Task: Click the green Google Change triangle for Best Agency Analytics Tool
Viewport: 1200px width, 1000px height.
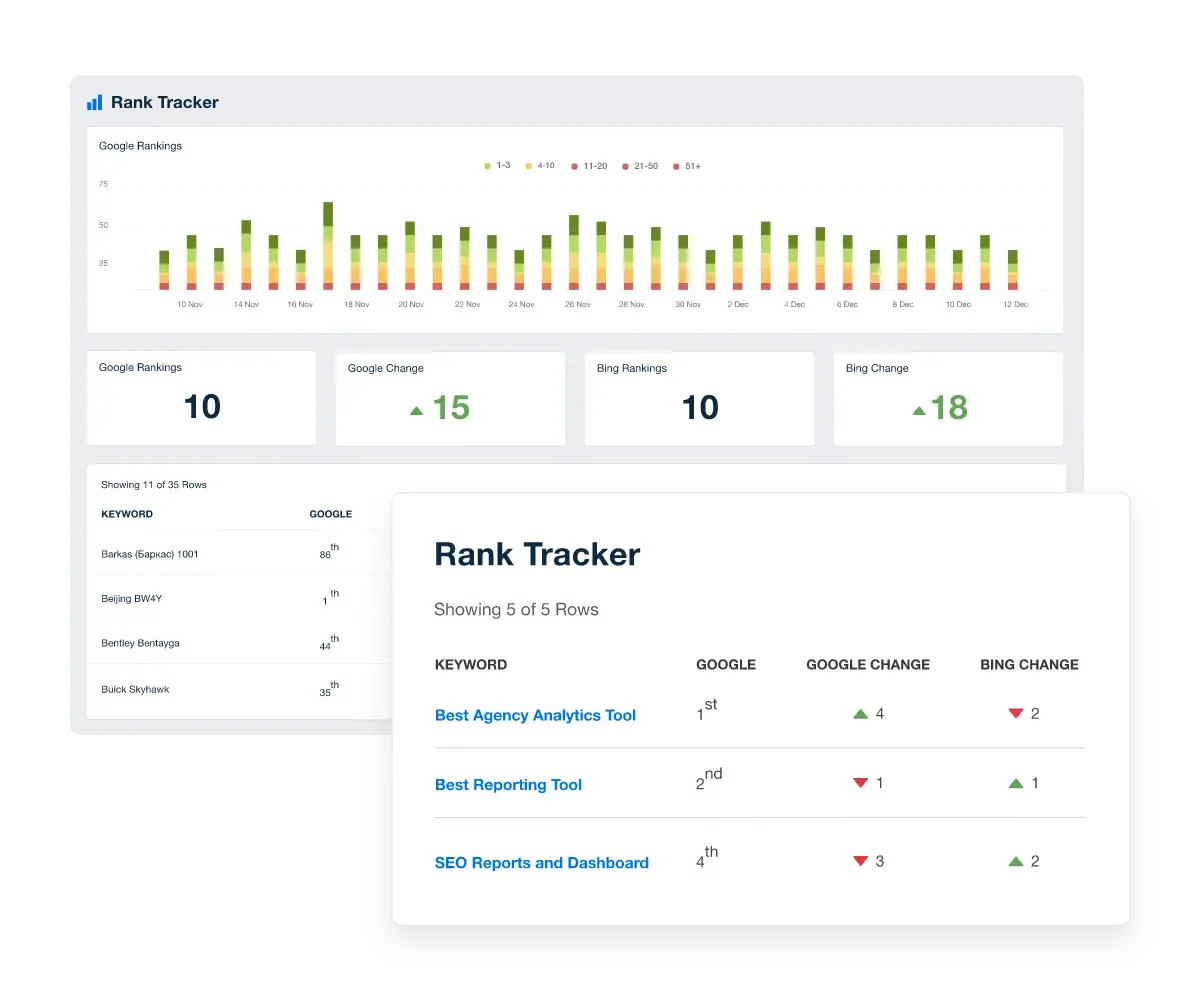Action: tap(861, 713)
